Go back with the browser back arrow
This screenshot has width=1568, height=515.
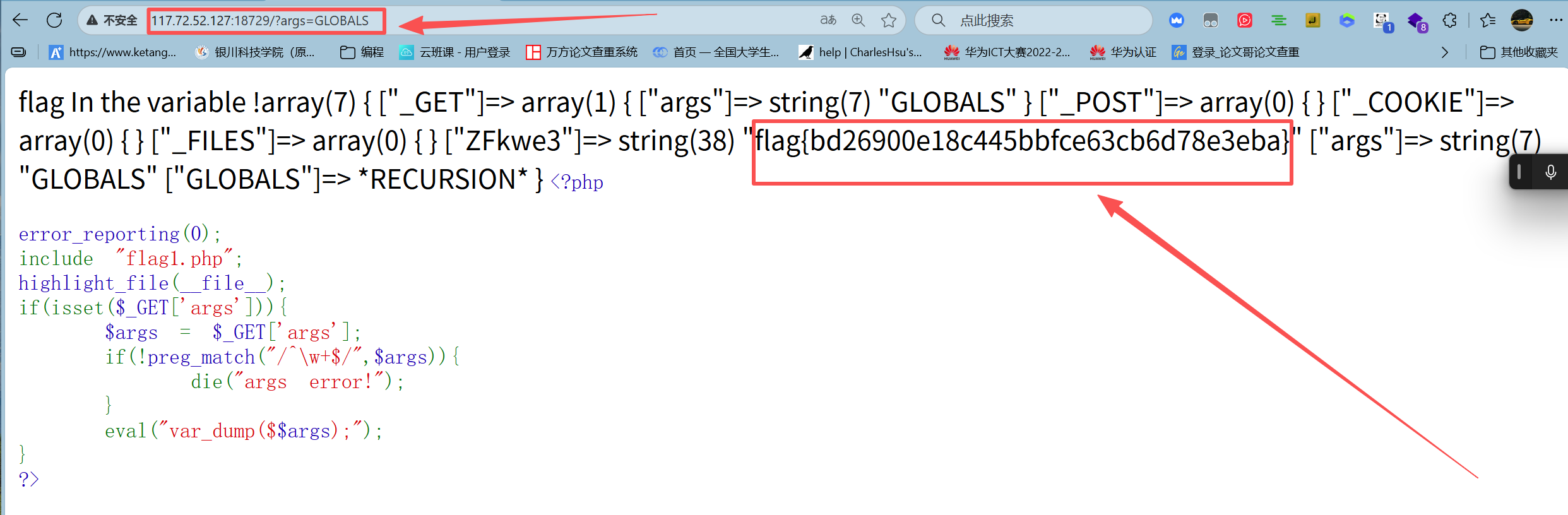(x=20, y=20)
